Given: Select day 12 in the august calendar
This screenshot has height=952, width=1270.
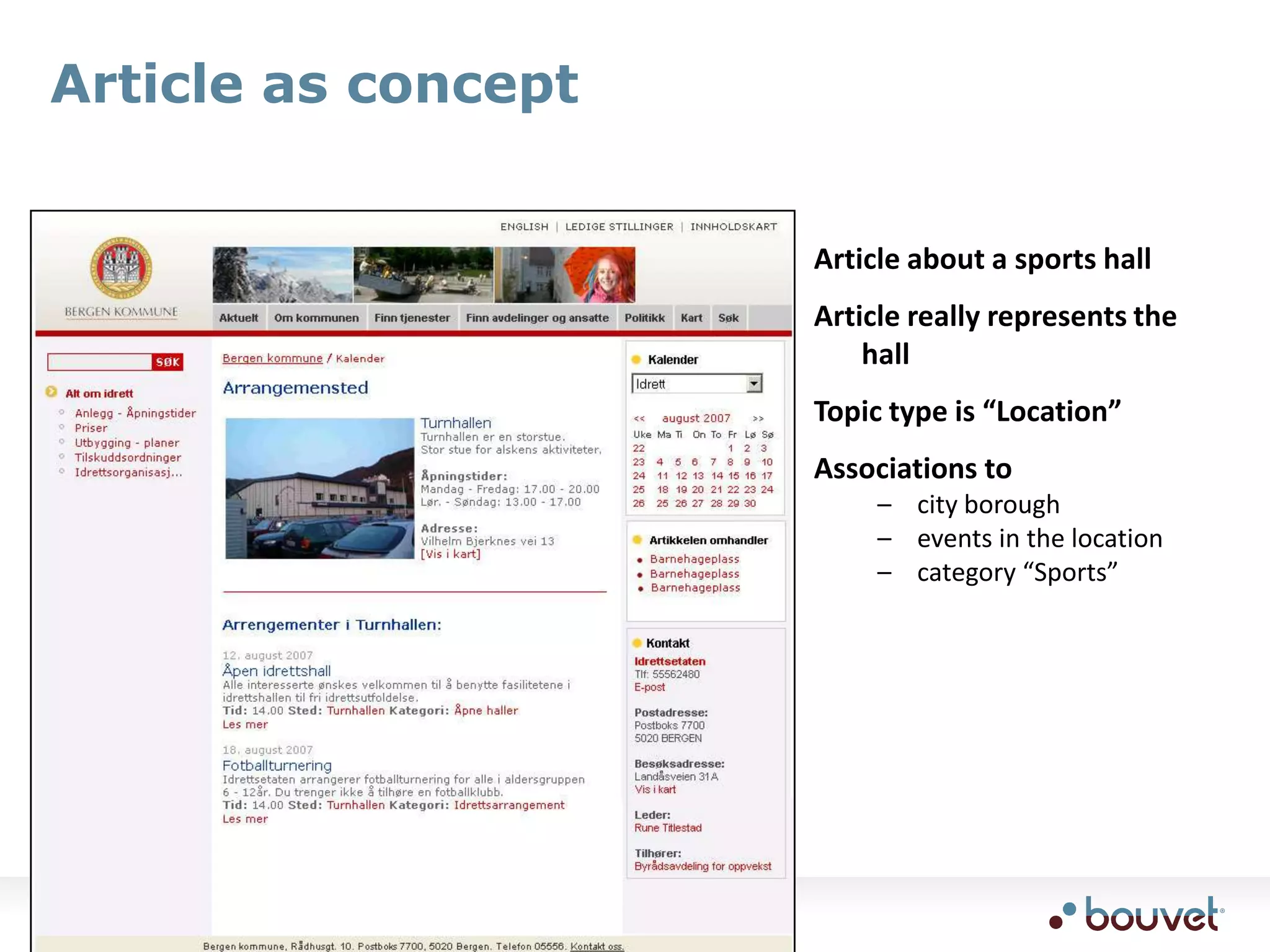Looking at the screenshot, I should click(681, 476).
